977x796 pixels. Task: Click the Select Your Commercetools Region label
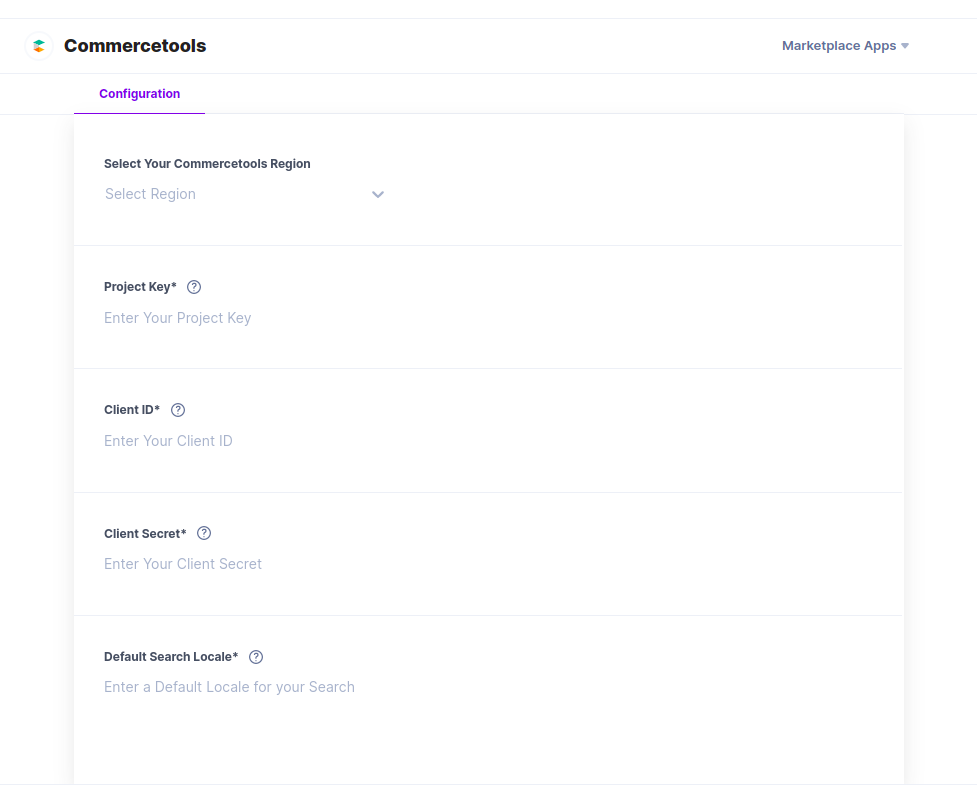tap(207, 164)
